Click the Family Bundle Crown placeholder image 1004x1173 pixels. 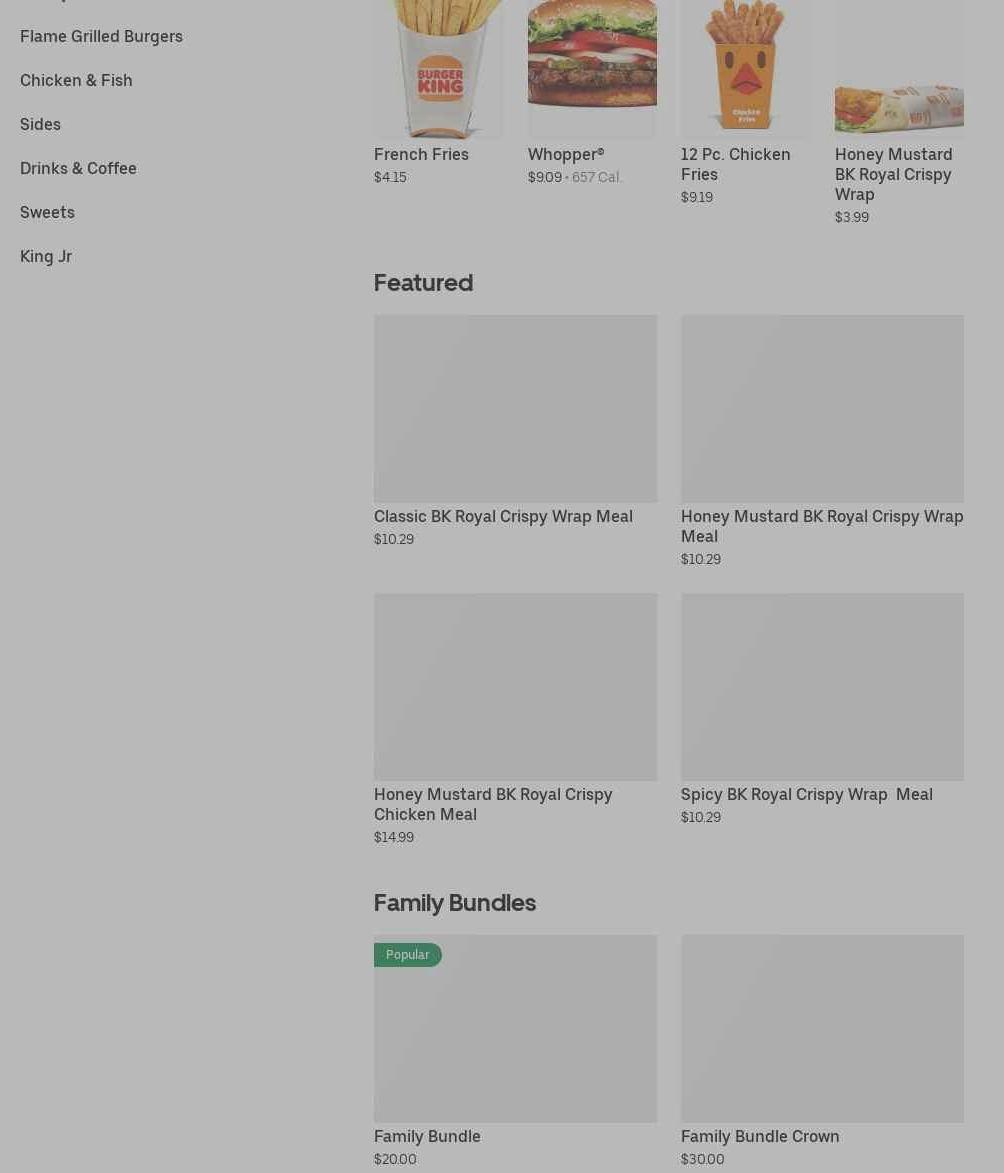coord(822,1029)
